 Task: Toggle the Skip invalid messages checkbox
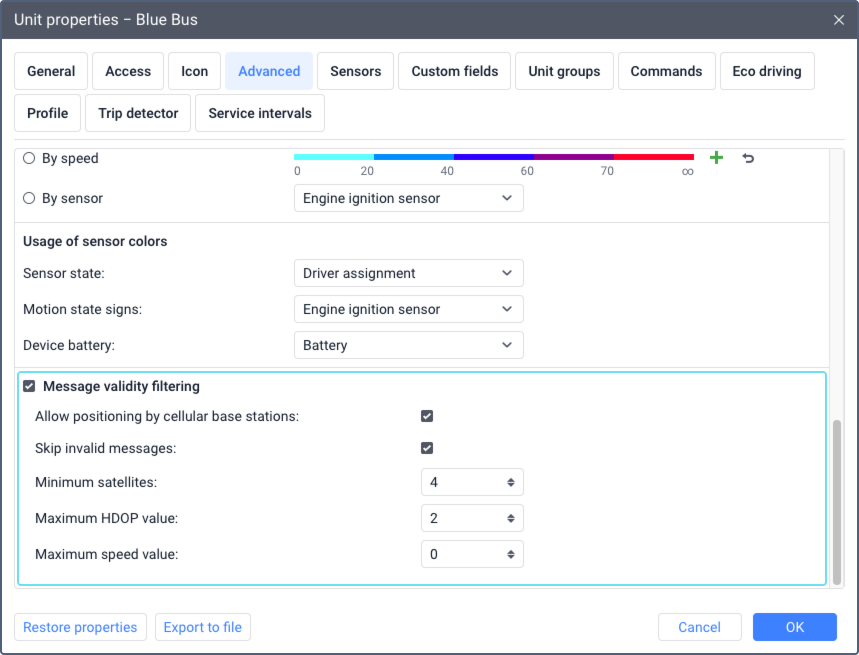point(427,448)
